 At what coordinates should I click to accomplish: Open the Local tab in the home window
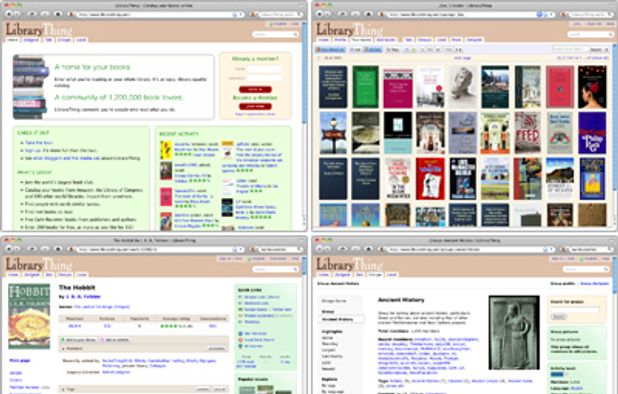[81, 40]
